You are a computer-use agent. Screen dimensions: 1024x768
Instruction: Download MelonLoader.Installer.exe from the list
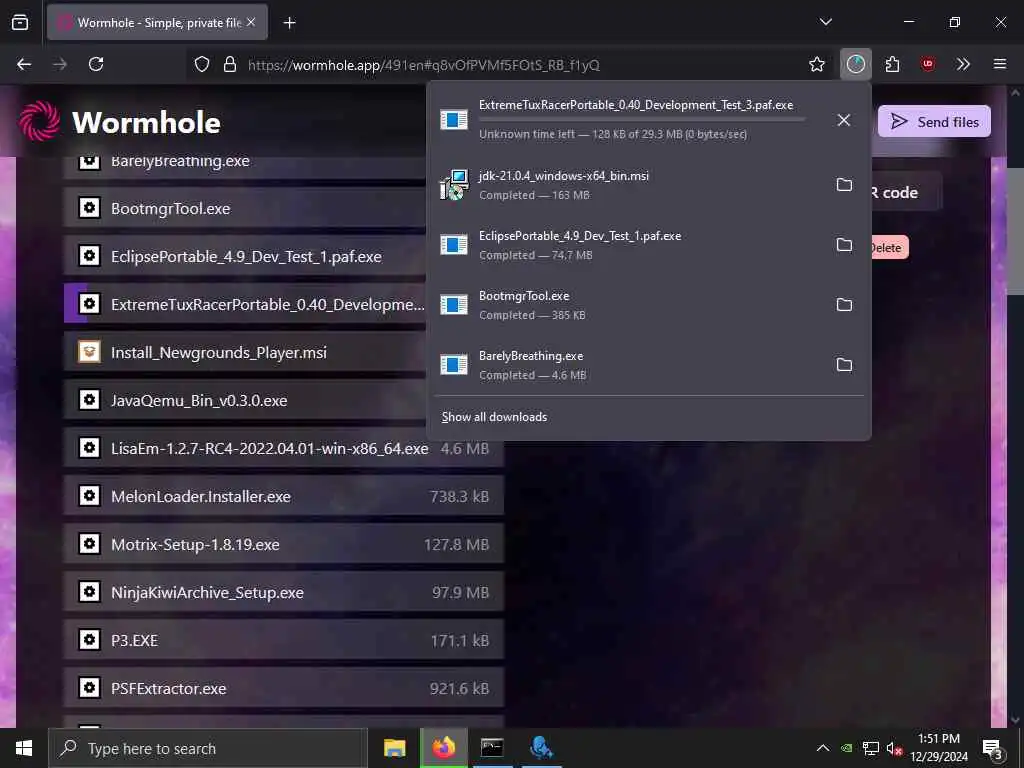click(x=284, y=496)
